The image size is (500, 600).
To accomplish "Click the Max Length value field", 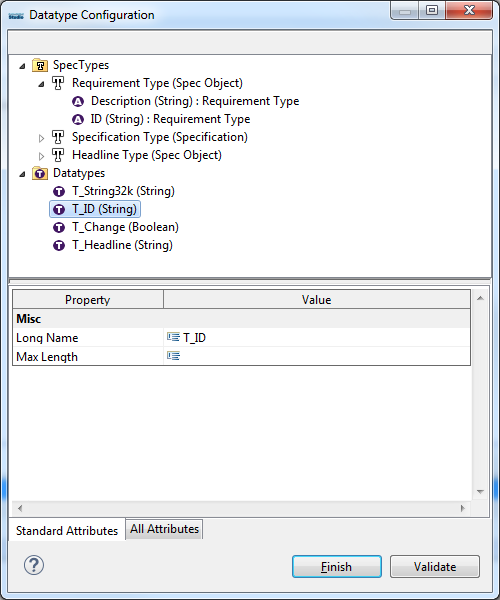I will point(317,356).
